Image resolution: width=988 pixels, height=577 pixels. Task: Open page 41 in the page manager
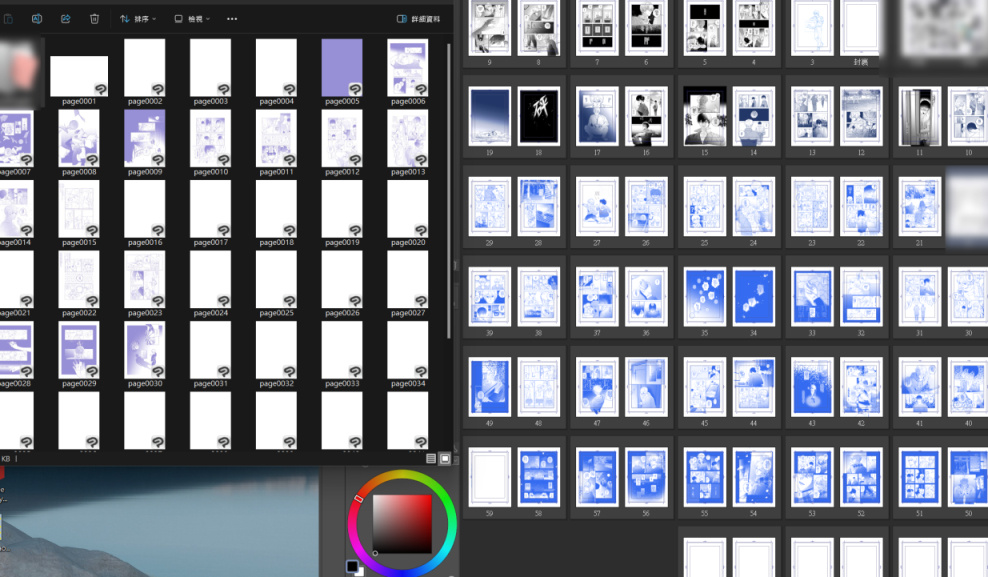920,387
